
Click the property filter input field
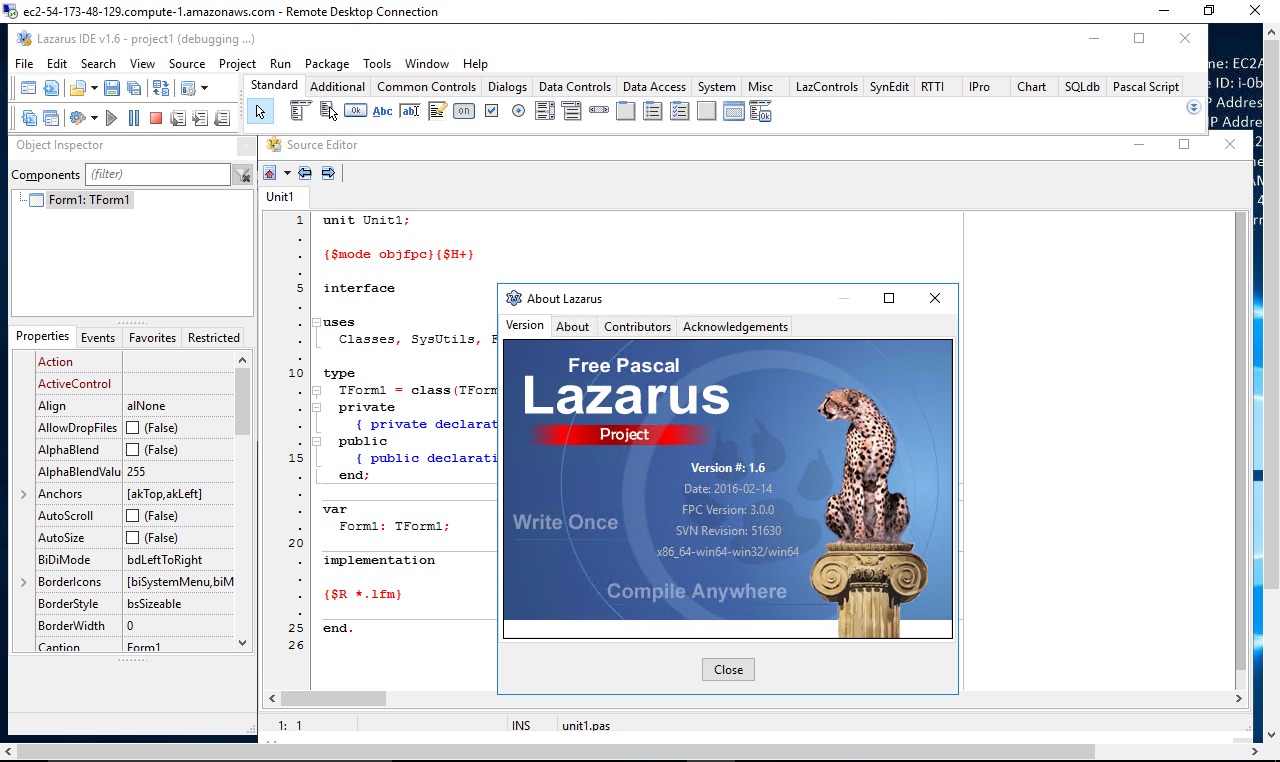pos(158,174)
